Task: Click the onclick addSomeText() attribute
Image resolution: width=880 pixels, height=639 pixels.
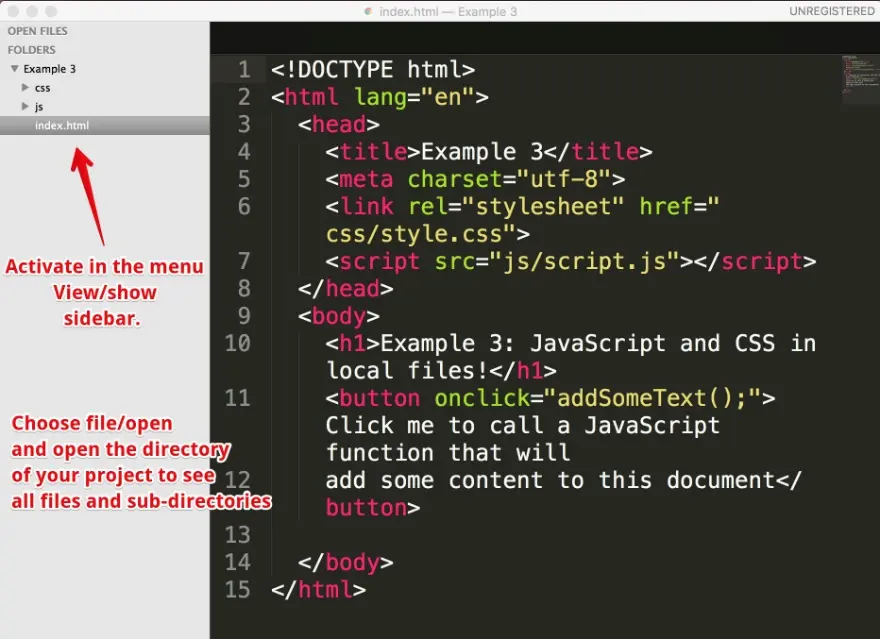Action: tap(598, 398)
